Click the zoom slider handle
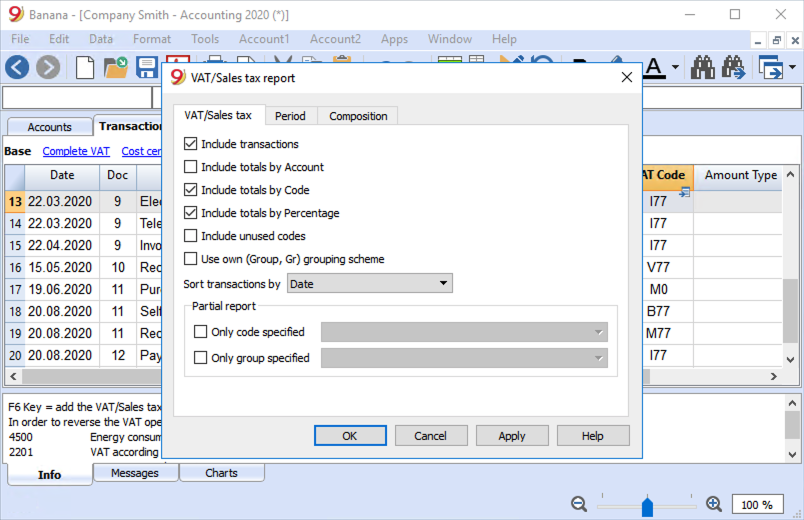This screenshot has height=520, width=804. coord(647,507)
